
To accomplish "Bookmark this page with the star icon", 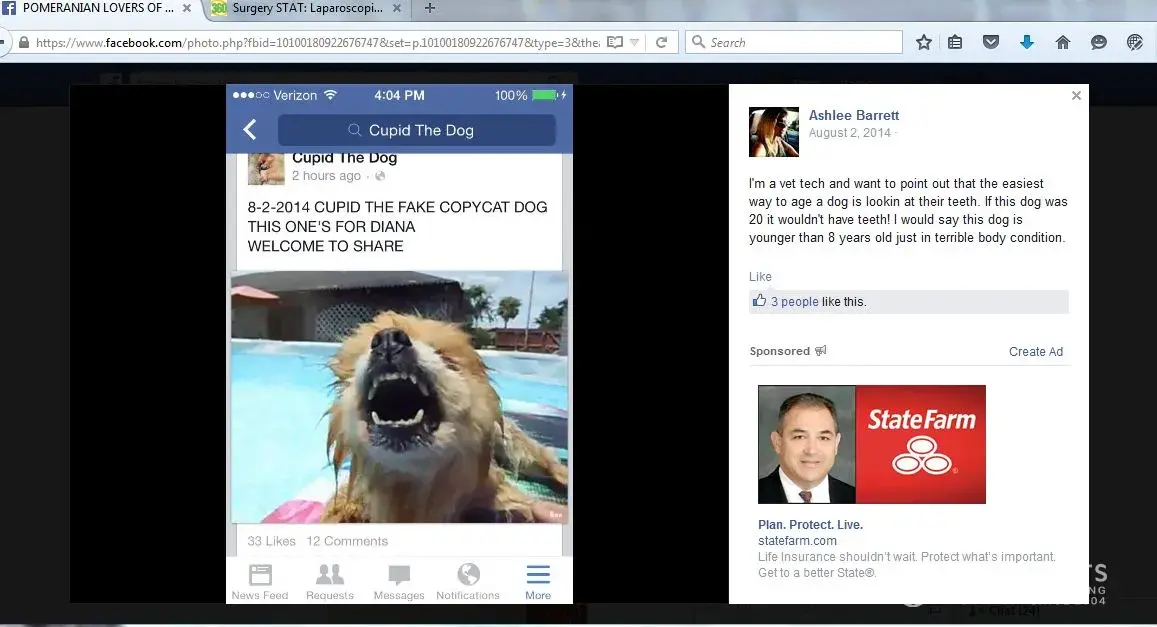I will pyautogui.click(x=924, y=42).
